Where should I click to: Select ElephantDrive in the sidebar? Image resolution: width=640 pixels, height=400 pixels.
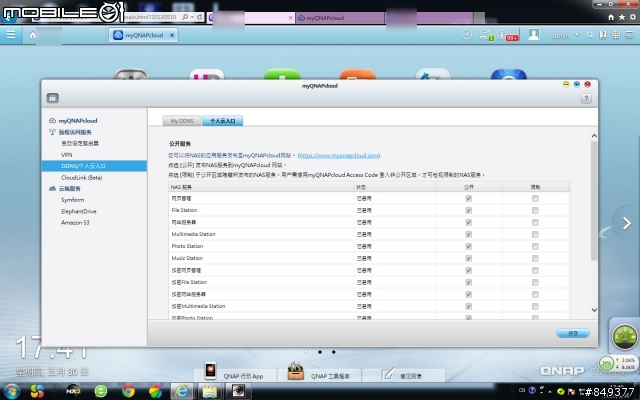pyautogui.click(x=79, y=211)
